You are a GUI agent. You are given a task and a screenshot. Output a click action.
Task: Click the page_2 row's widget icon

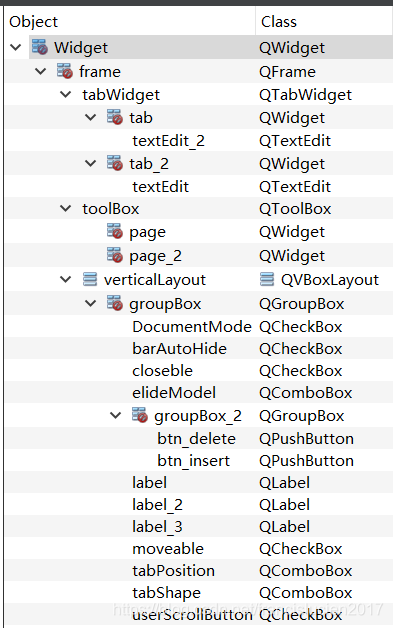point(115,255)
